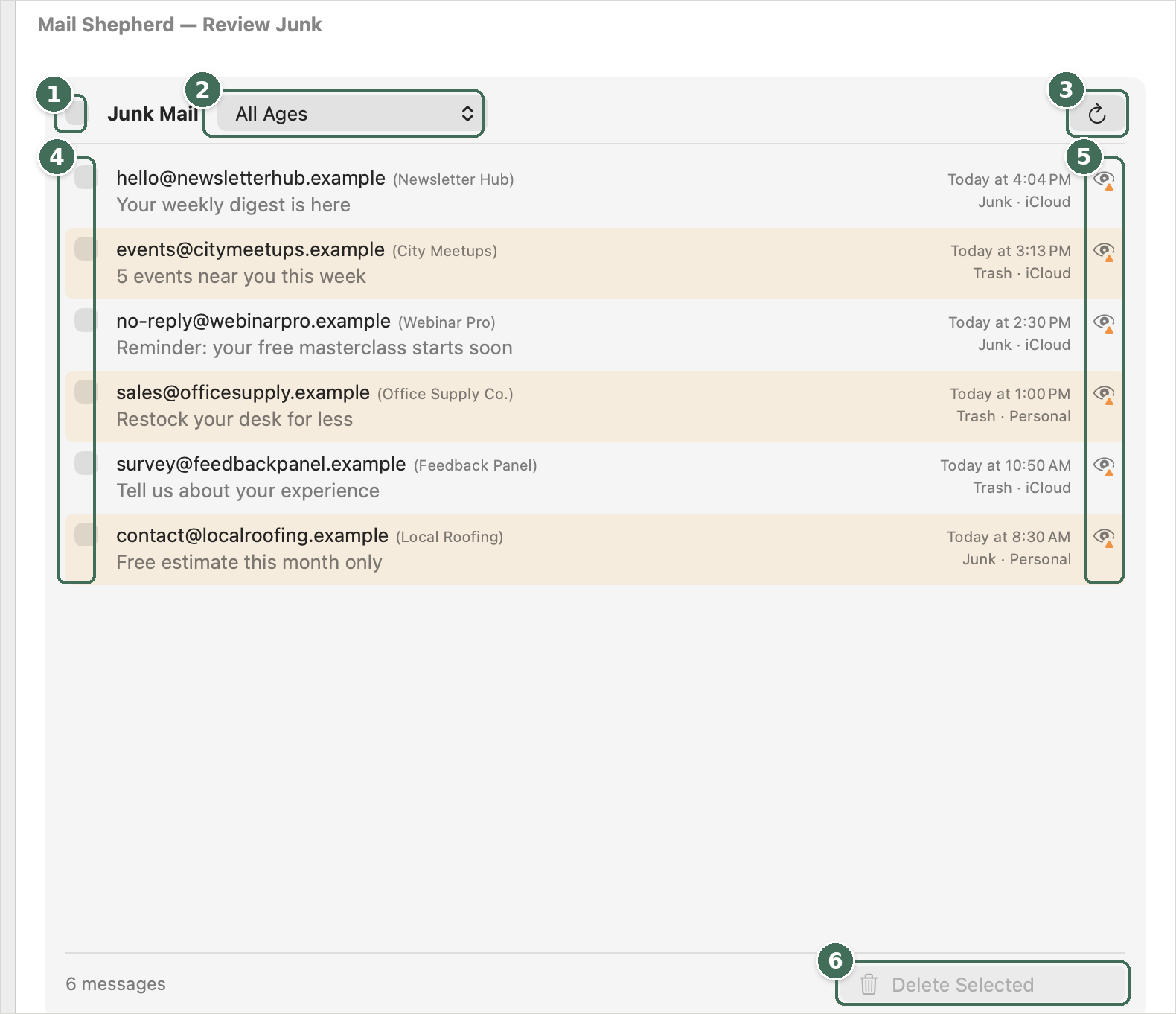The width and height of the screenshot is (1176, 1014).
Task: Click the eye icon for citymeetups email
Action: click(1104, 252)
